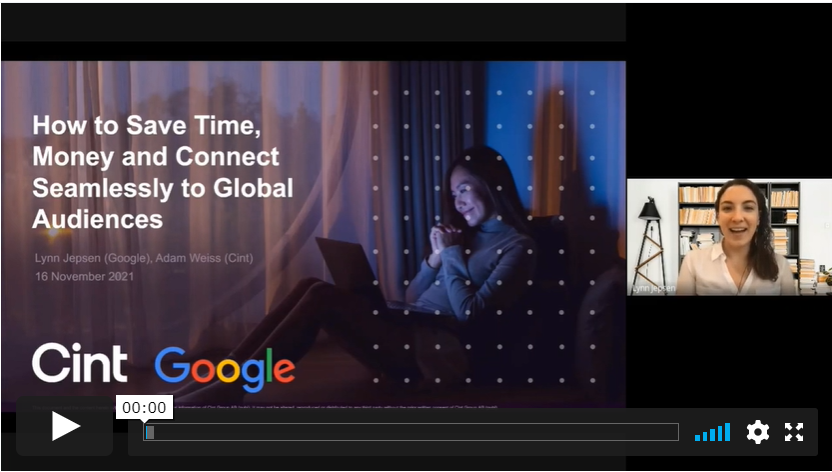
Task: Play the webinar video
Action: click(x=65, y=426)
